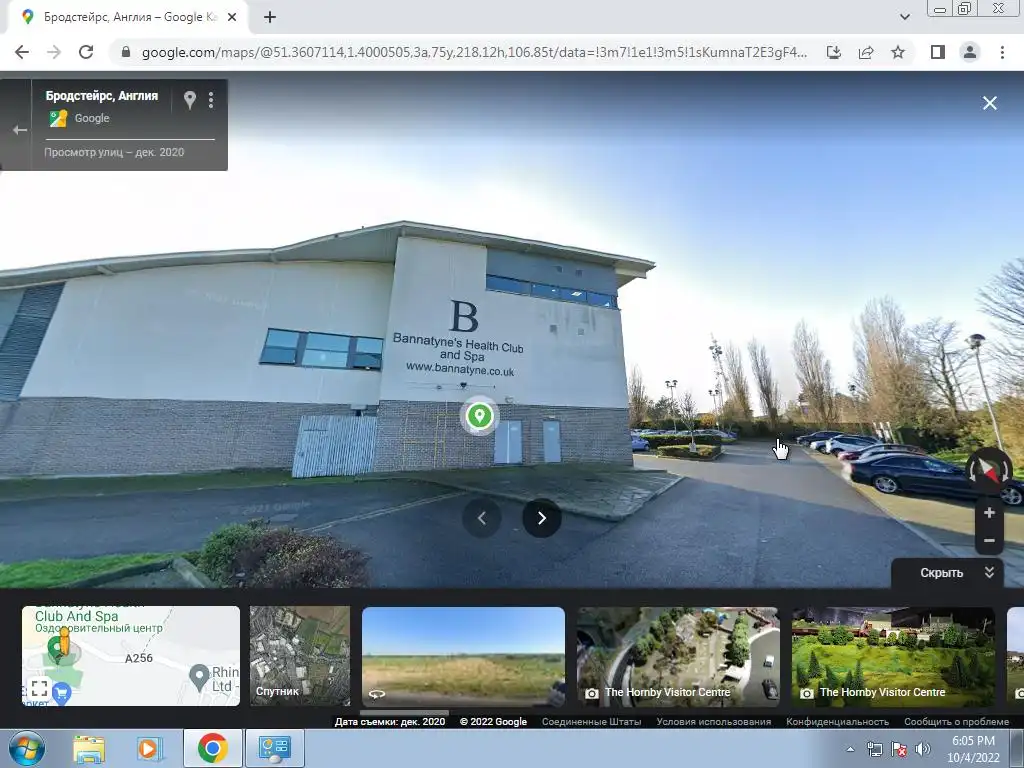This screenshot has height=768, width=1024.
Task: Click the Google attribution link
Action: click(91, 118)
